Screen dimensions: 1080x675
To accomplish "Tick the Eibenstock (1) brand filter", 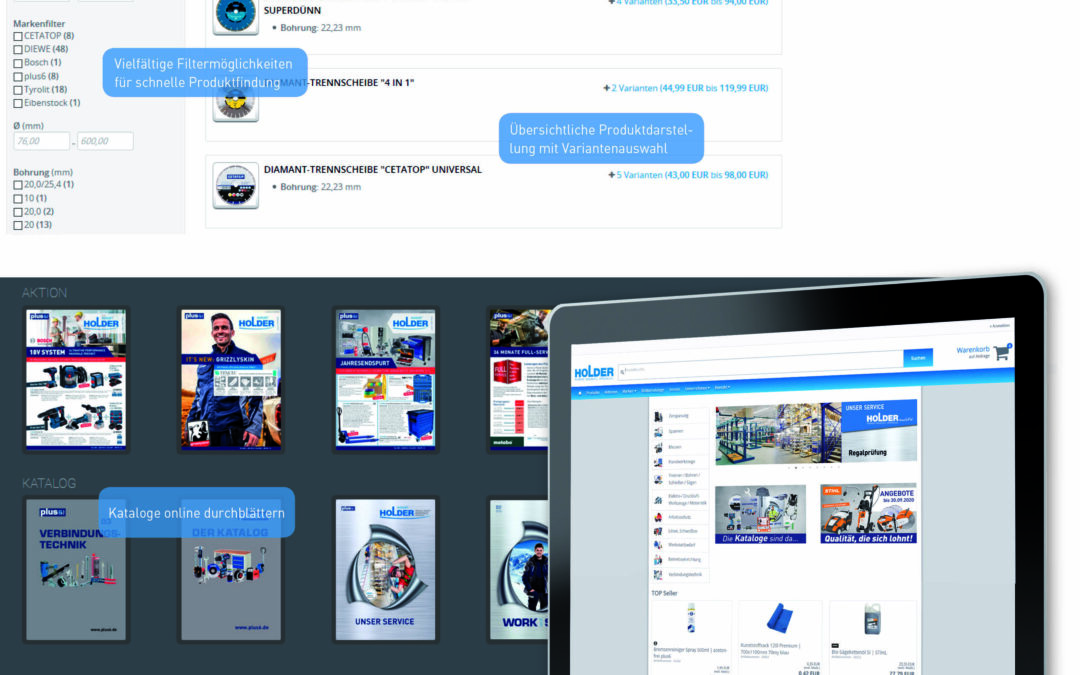I will [x=18, y=103].
